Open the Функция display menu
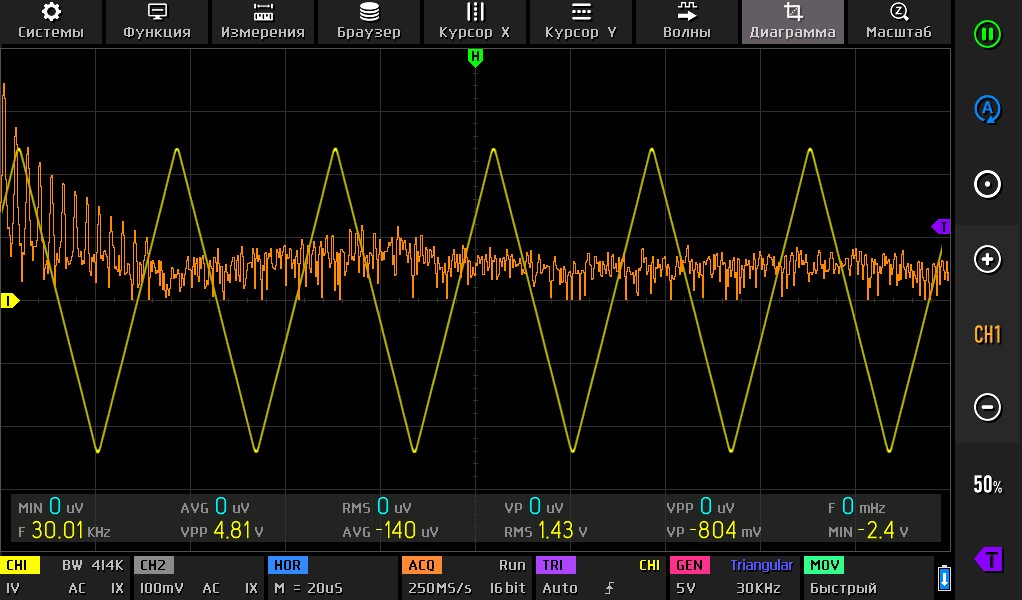The image size is (1022, 600). (x=157, y=21)
